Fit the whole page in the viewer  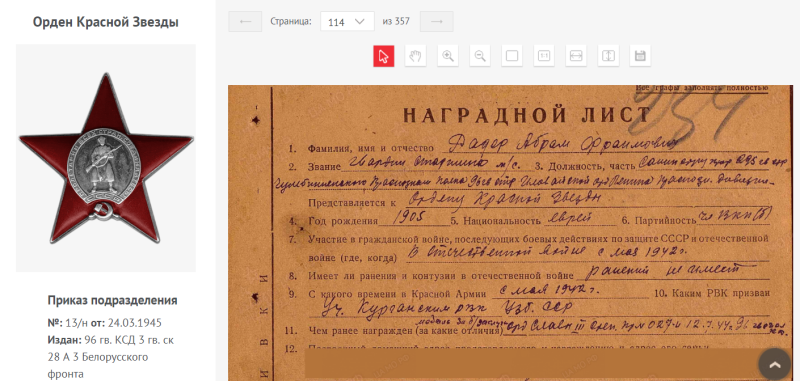point(512,56)
